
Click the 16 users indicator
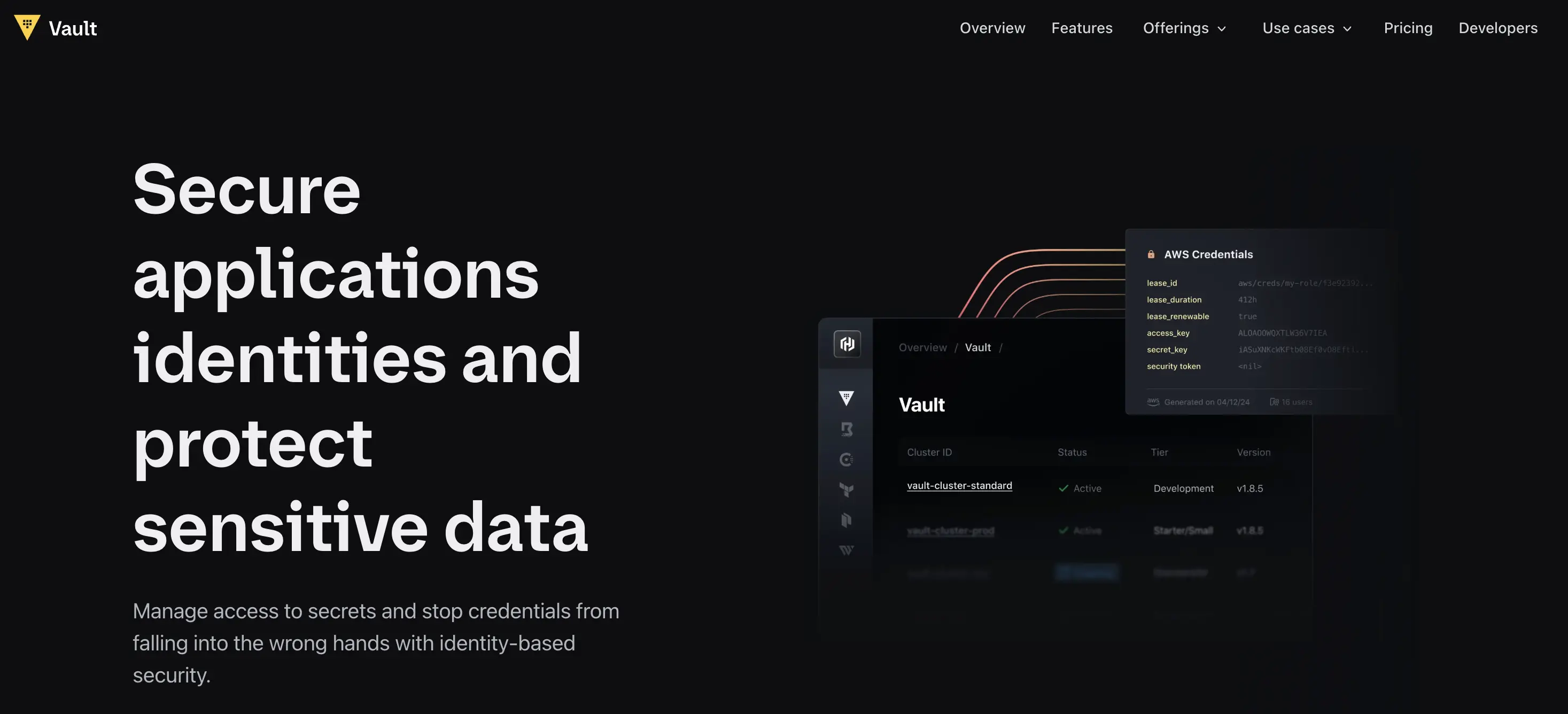1291,402
